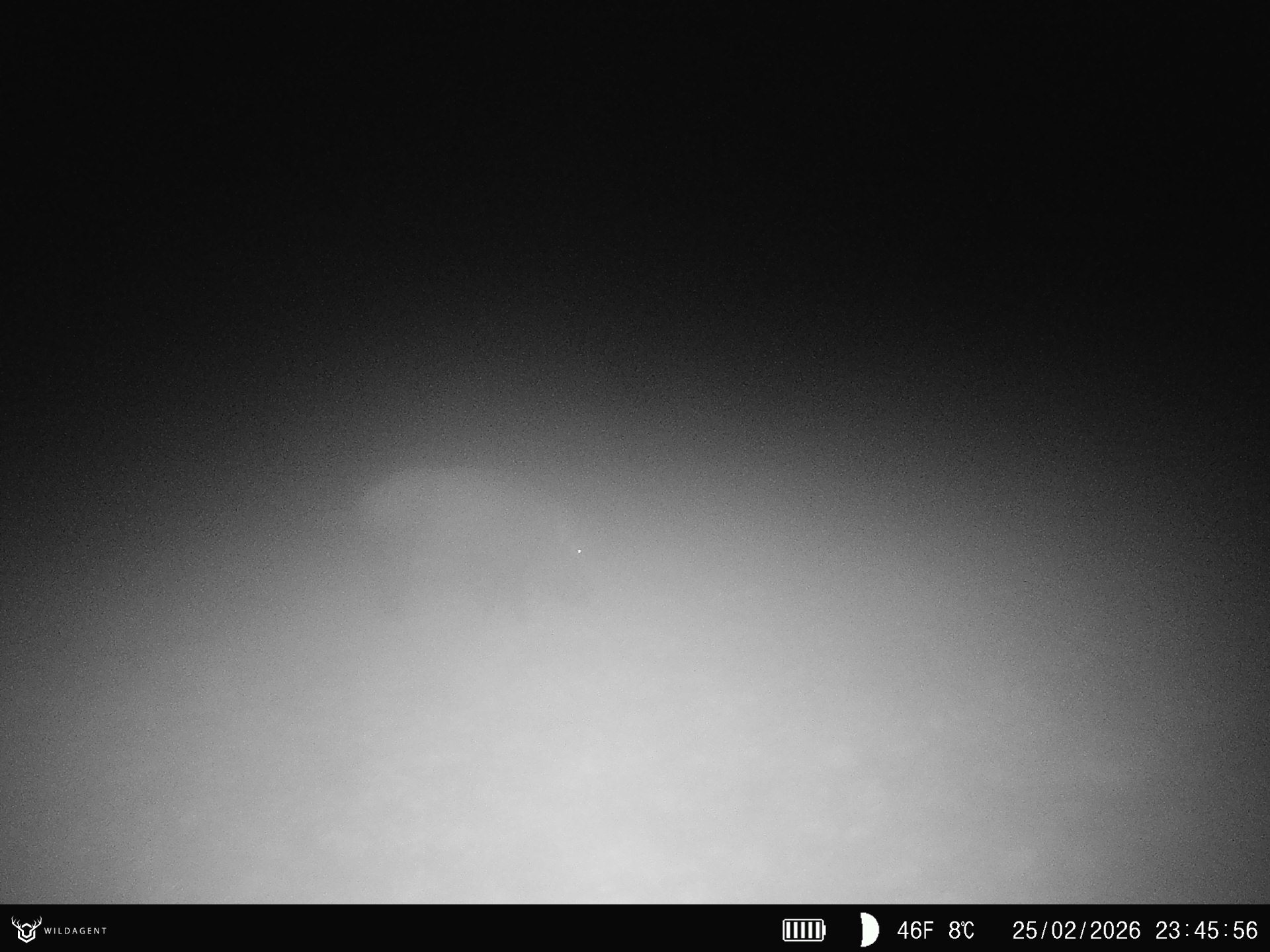Image resolution: width=1270 pixels, height=952 pixels.
Task: Select the 46F Fahrenheit temperature reading
Action: click(x=915, y=930)
